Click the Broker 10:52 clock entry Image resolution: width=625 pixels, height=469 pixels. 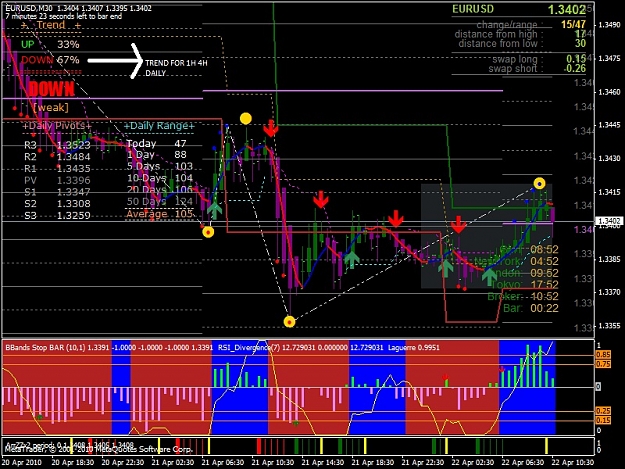(x=523, y=296)
